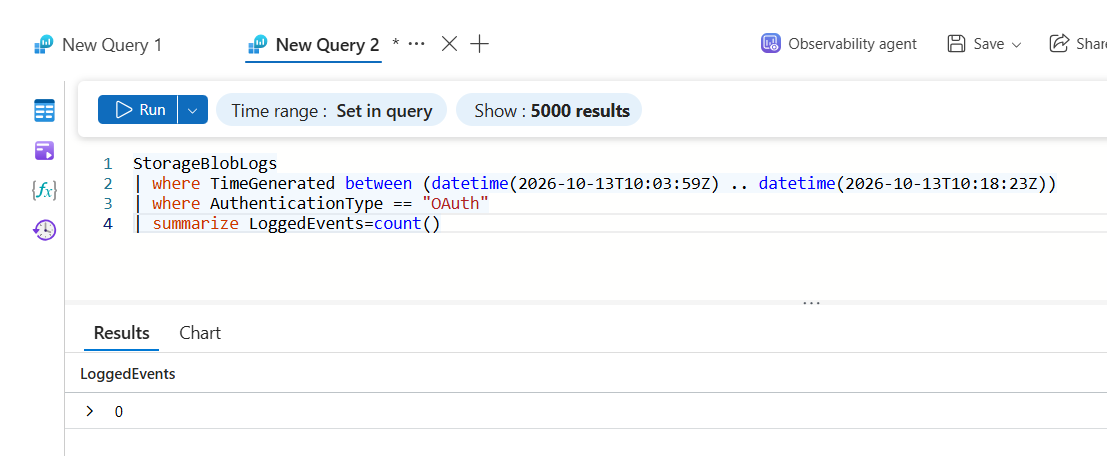Viewport: 1107px width, 456px height.
Task: Click the results pane splitter ellipsis handle
Action: coord(811,302)
